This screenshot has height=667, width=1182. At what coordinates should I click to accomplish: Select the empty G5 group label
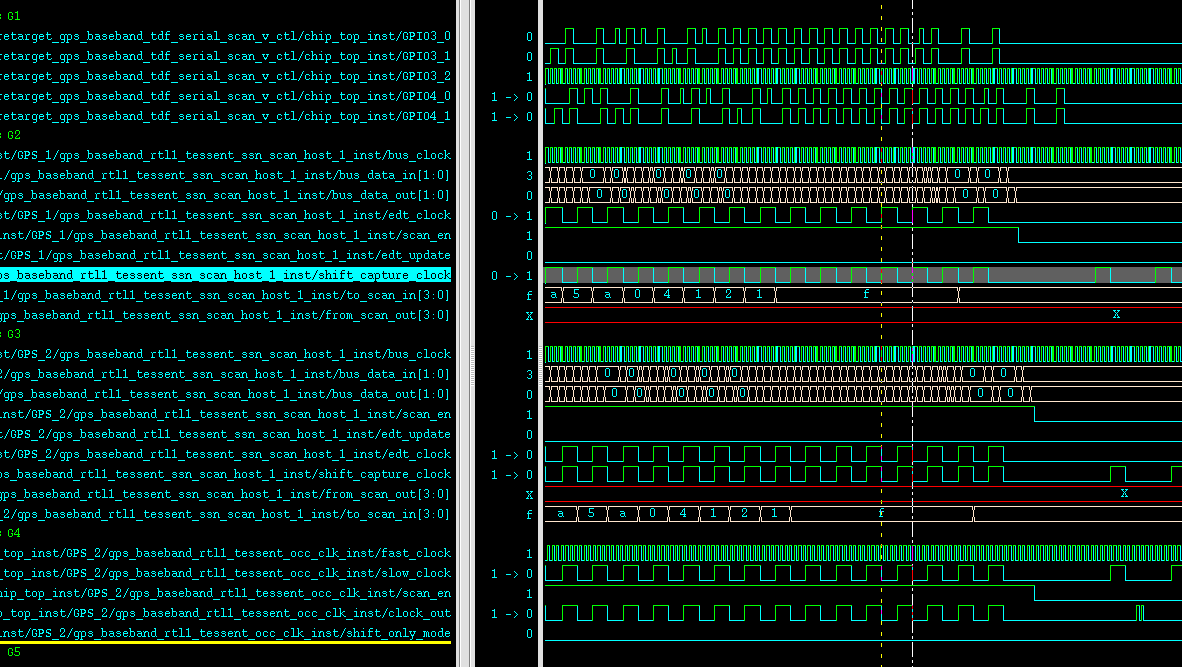[x=12, y=652]
